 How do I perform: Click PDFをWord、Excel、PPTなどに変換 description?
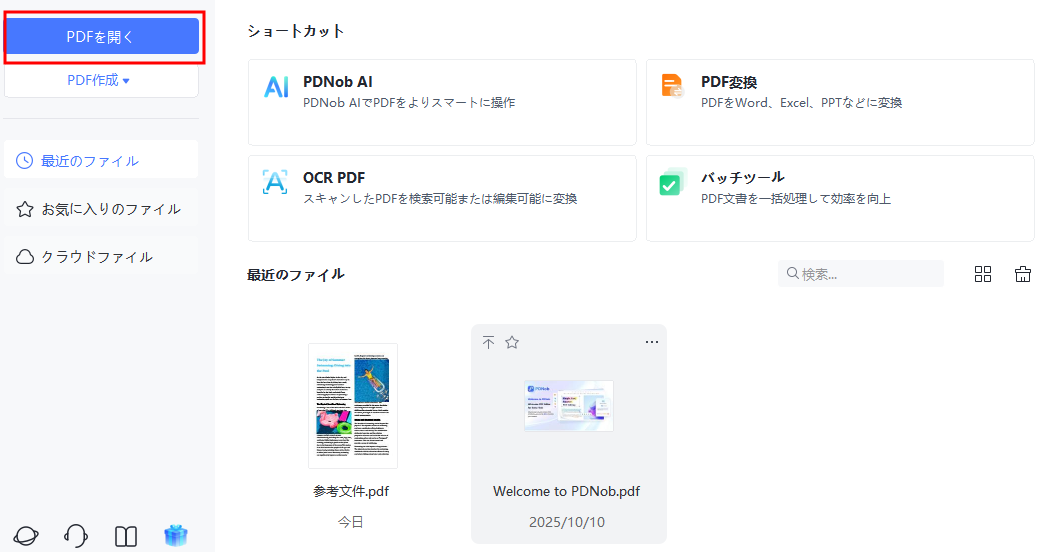(x=801, y=102)
